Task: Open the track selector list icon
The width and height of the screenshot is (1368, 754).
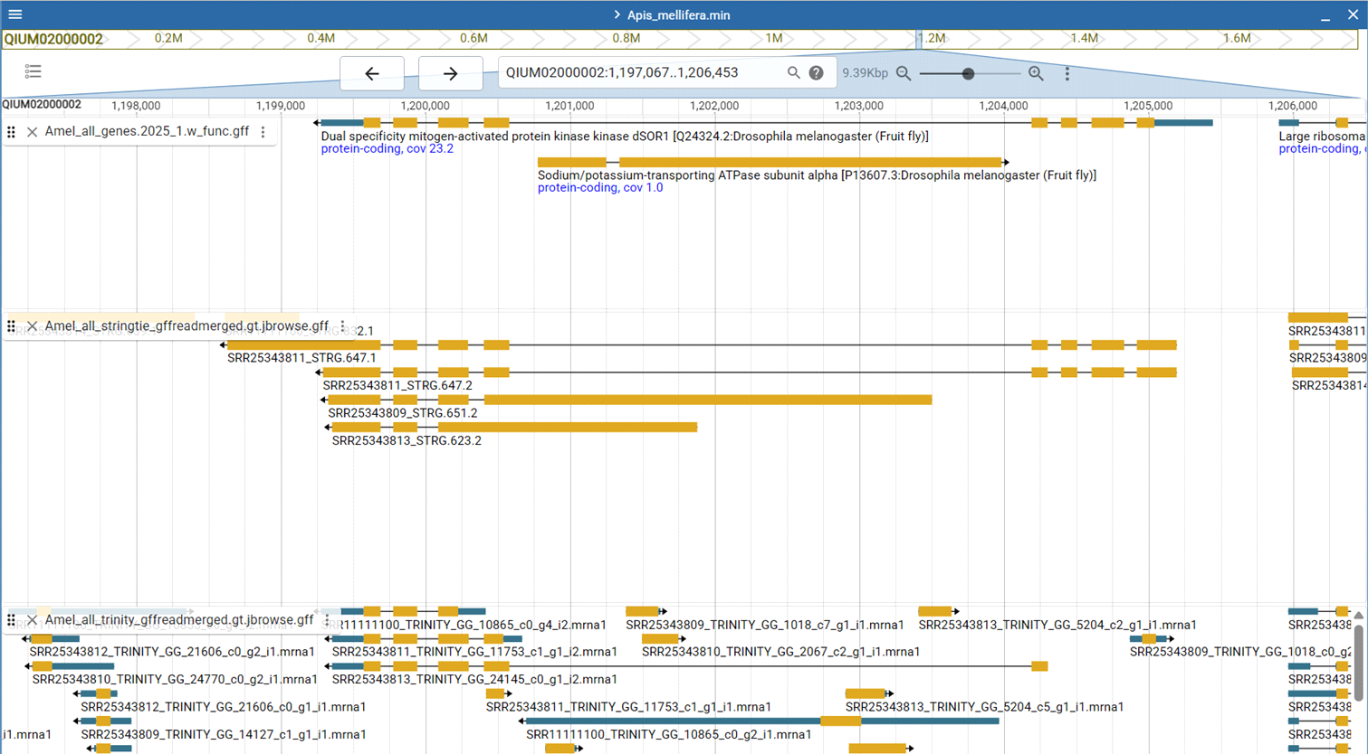Action: (33, 71)
